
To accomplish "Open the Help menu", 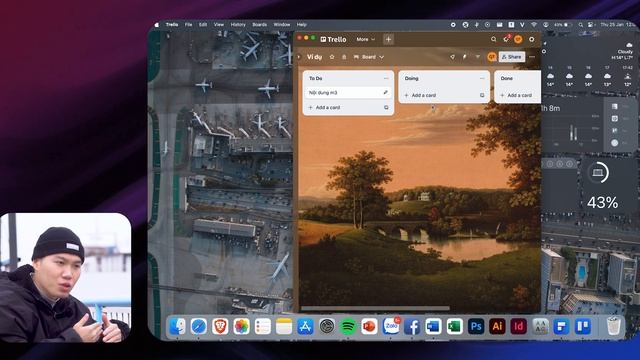I will [302, 24].
